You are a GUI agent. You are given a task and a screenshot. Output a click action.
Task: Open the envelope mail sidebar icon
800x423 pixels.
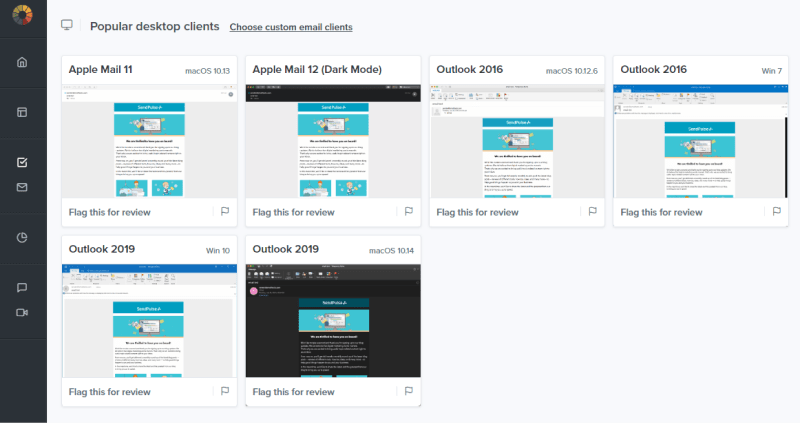[22, 187]
